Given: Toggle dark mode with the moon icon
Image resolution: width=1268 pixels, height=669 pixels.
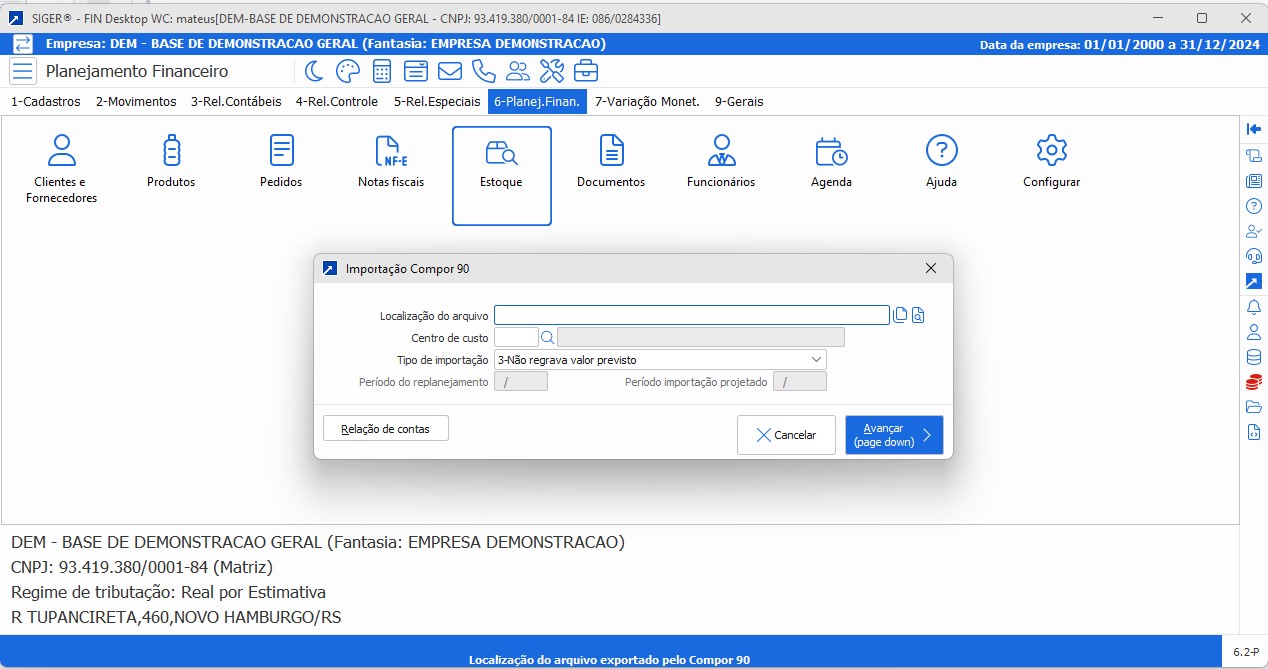Looking at the screenshot, I should (314, 71).
